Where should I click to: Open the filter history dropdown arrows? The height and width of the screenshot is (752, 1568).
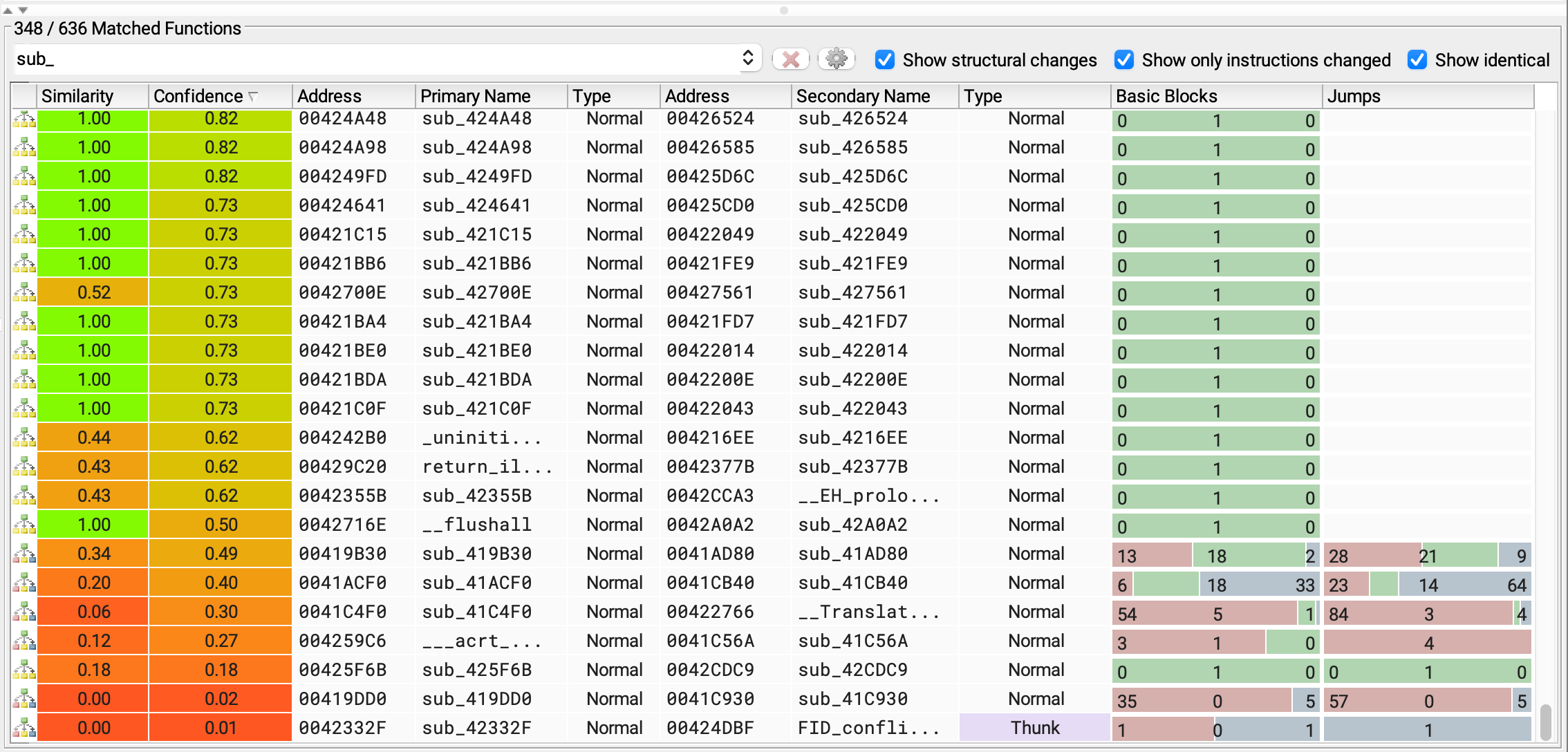(x=747, y=58)
